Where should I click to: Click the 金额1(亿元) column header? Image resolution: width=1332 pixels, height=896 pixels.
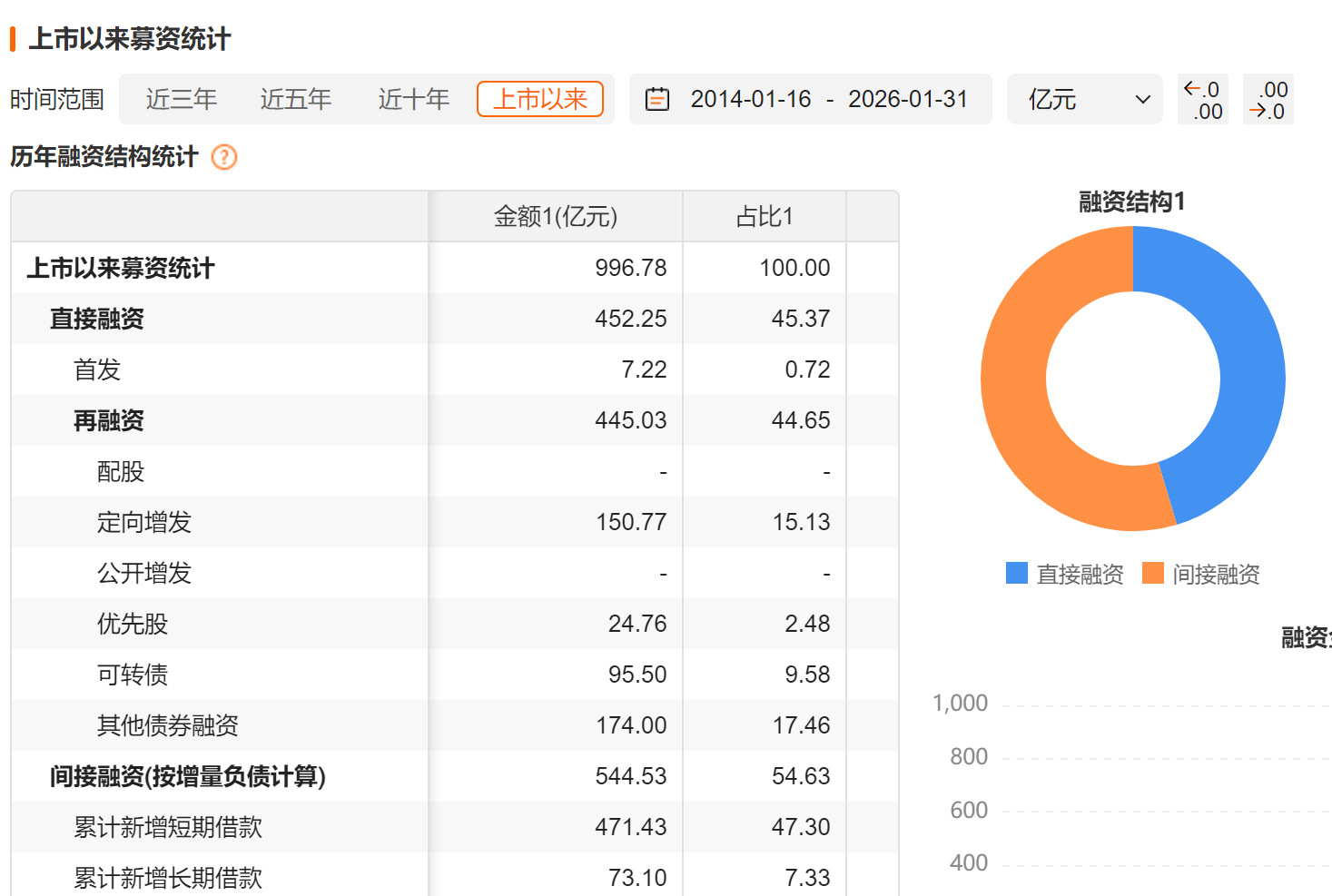555,217
